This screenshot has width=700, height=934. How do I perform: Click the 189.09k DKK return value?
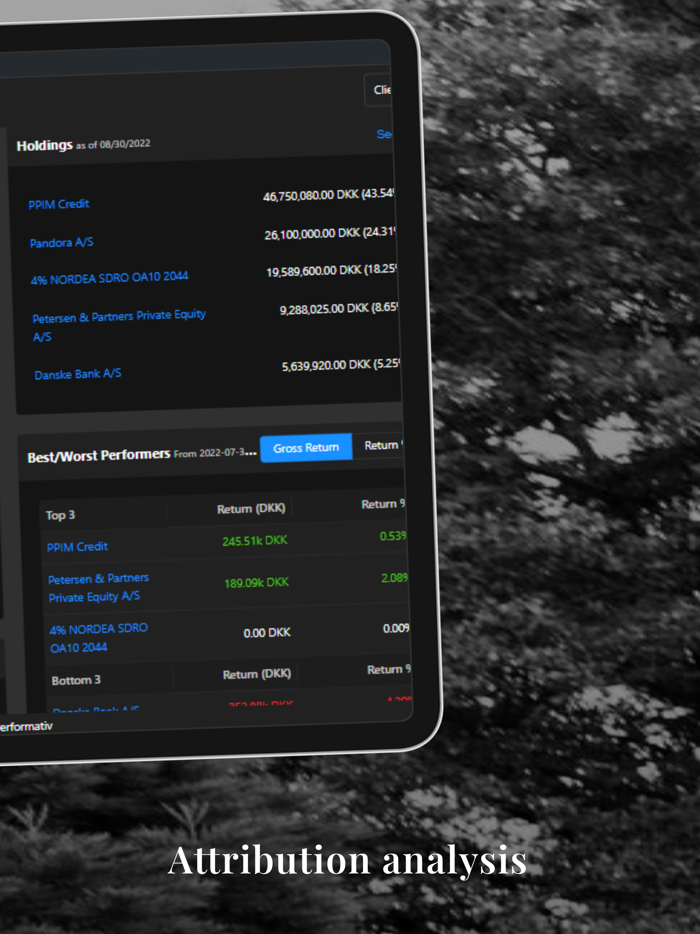pyautogui.click(x=256, y=583)
